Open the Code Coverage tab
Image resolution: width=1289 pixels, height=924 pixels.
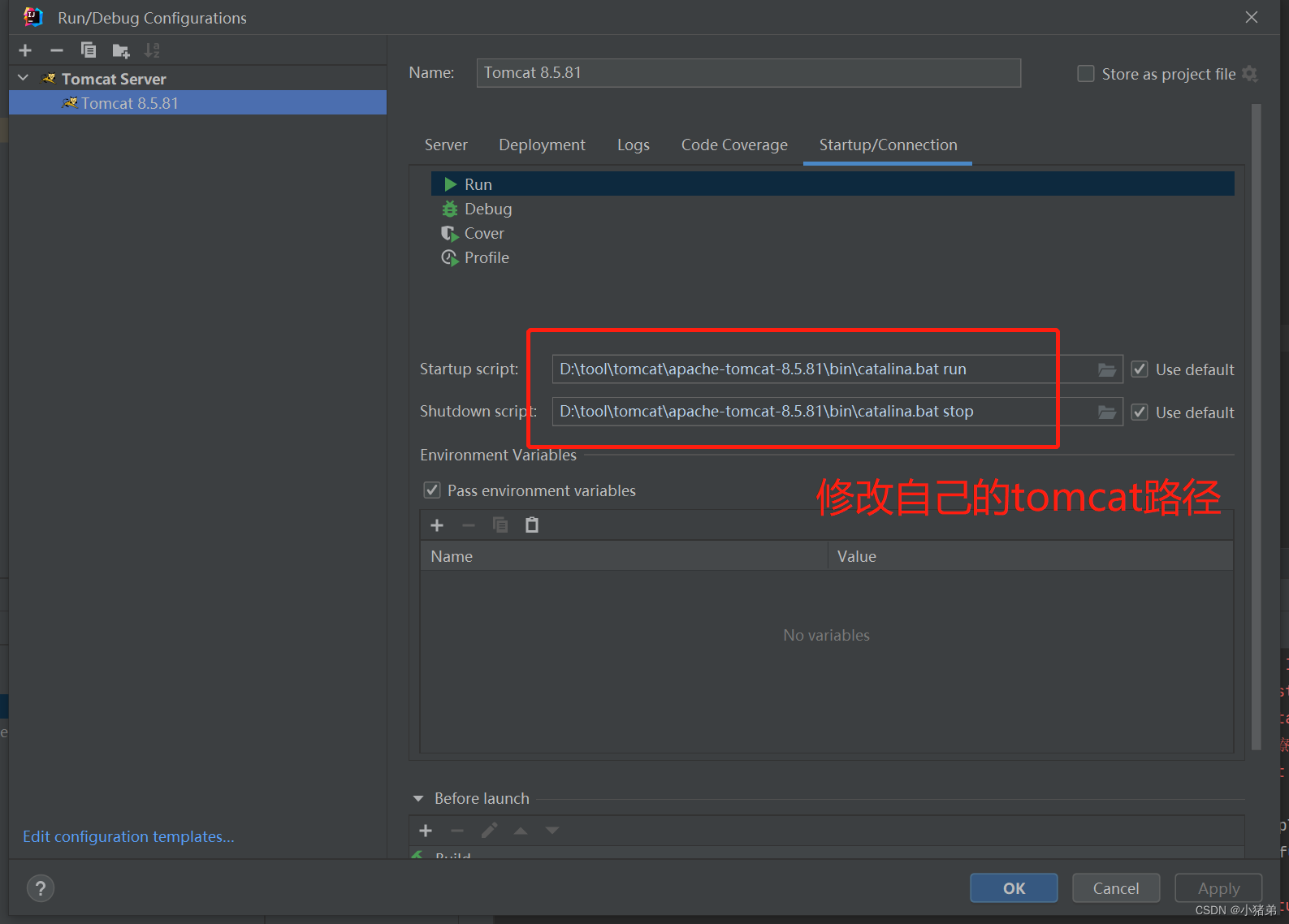click(x=734, y=145)
